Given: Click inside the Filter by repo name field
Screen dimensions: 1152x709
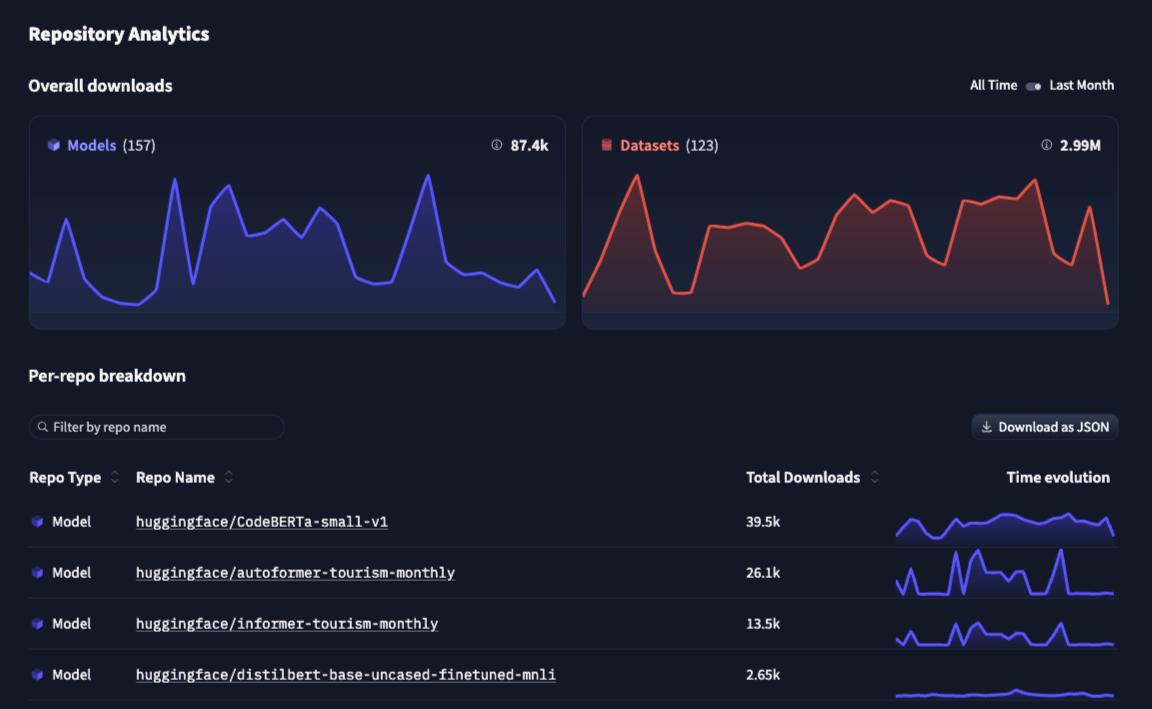Looking at the screenshot, I should point(155,427).
